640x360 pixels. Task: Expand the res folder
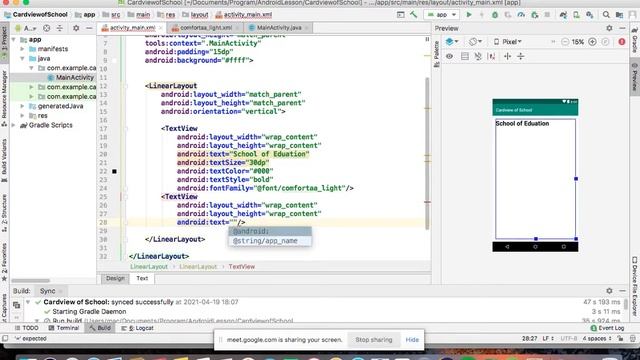point(22,116)
